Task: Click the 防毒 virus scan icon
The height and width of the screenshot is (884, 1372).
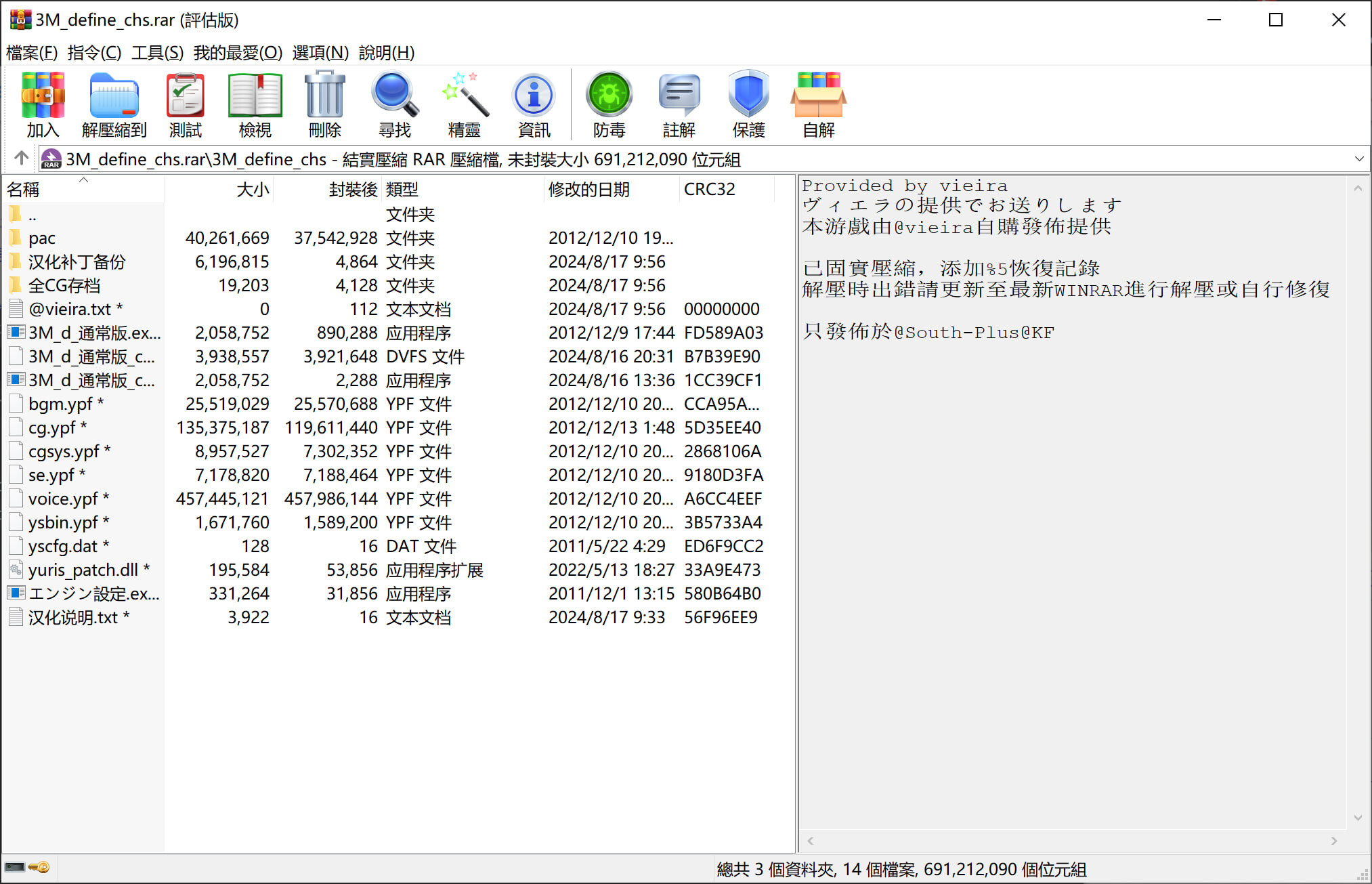Action: pos(609,104)
